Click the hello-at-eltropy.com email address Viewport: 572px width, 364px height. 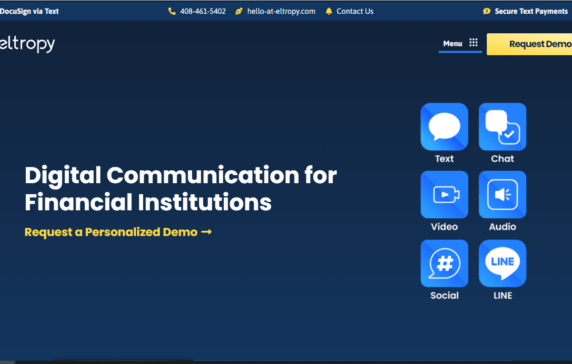[x=281, y=11]
